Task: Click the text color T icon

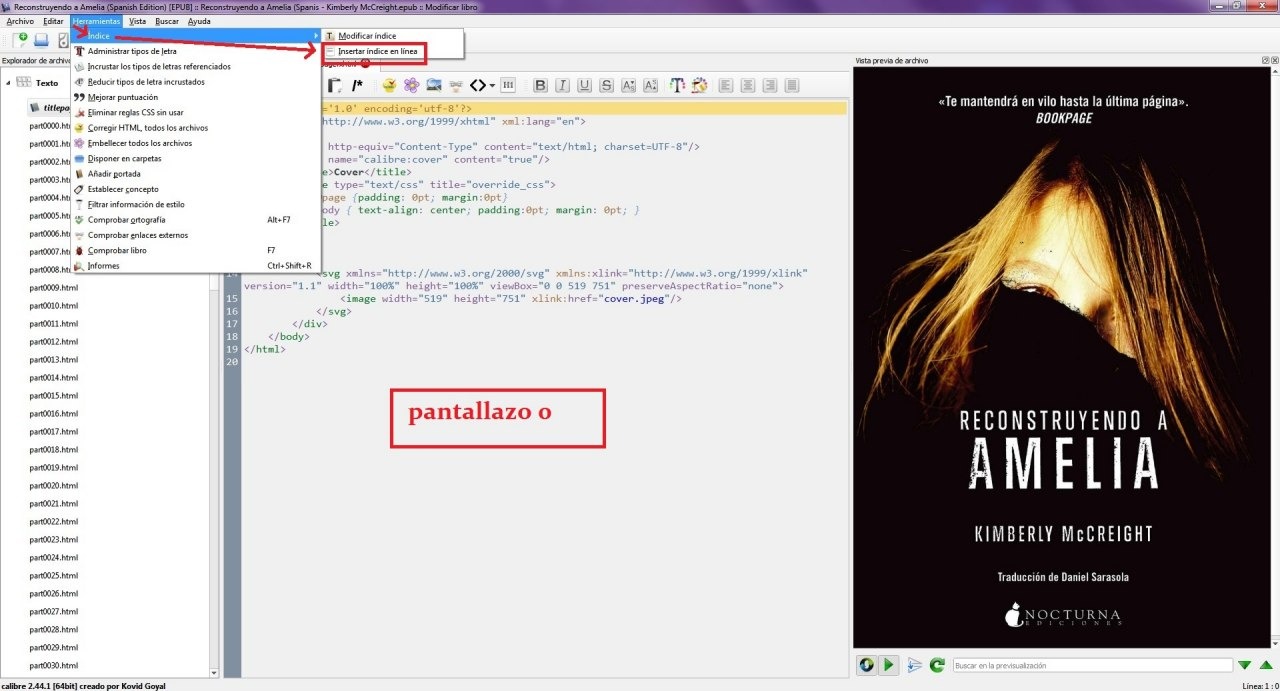Action: point(677,85)
